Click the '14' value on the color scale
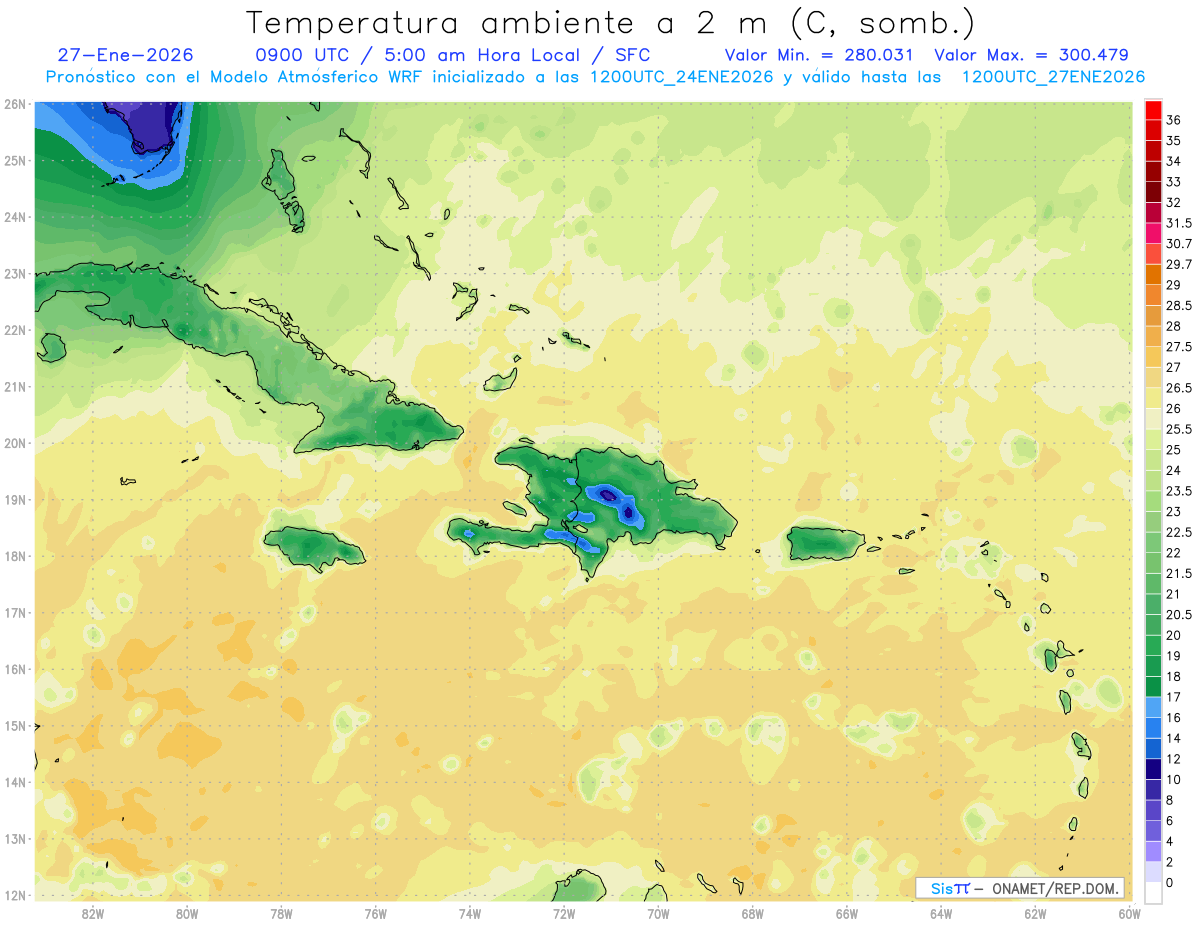The height and width of the screenshot is (927, 1200). click(x=1173, y=738)
